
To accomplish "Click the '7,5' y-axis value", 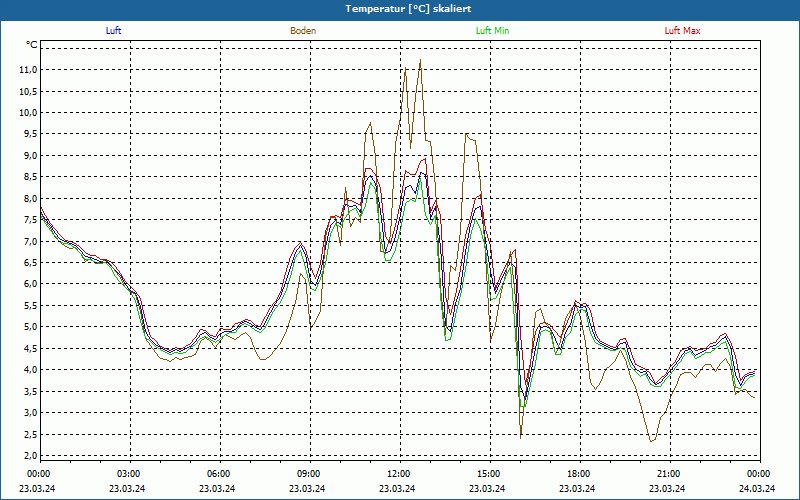I will tap(30, 220).
